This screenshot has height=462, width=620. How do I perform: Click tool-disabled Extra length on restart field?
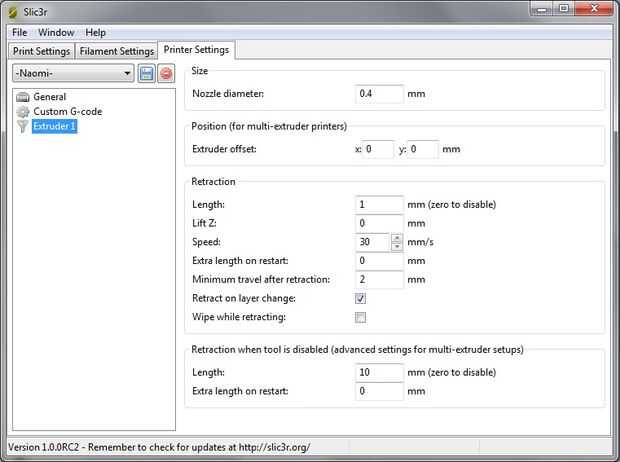point(379,391)
